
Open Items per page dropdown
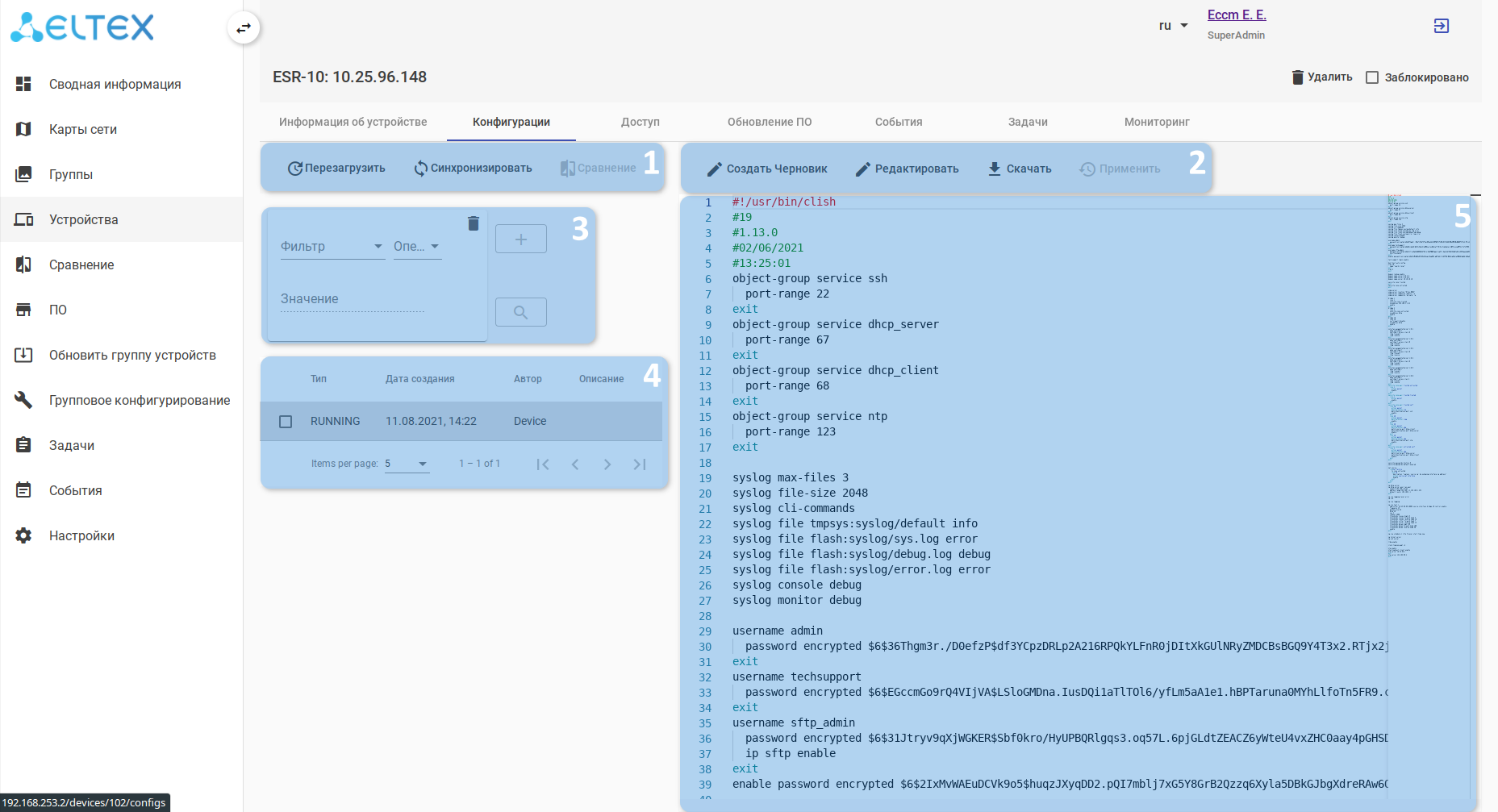[x=407, y=464]
